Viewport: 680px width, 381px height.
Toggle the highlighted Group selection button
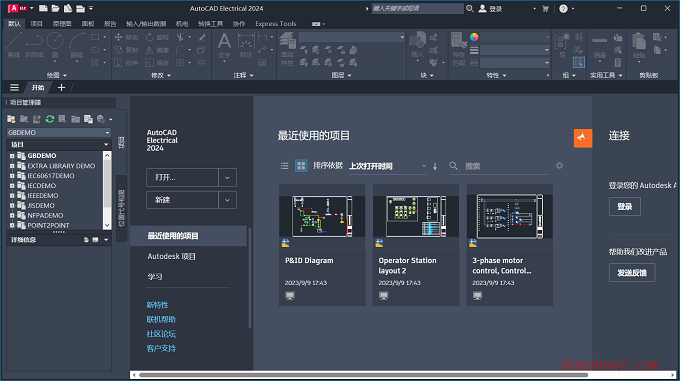click(x=579, y=62)
